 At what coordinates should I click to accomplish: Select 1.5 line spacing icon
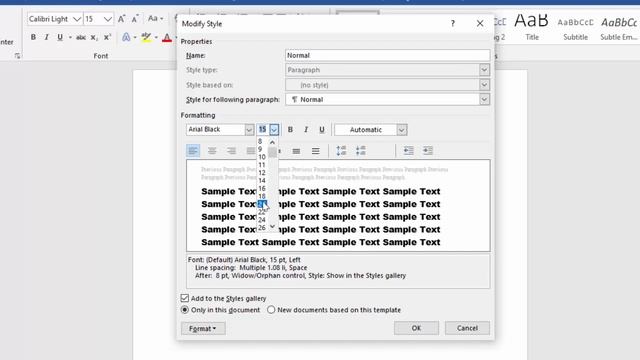(x=296, y=151)
